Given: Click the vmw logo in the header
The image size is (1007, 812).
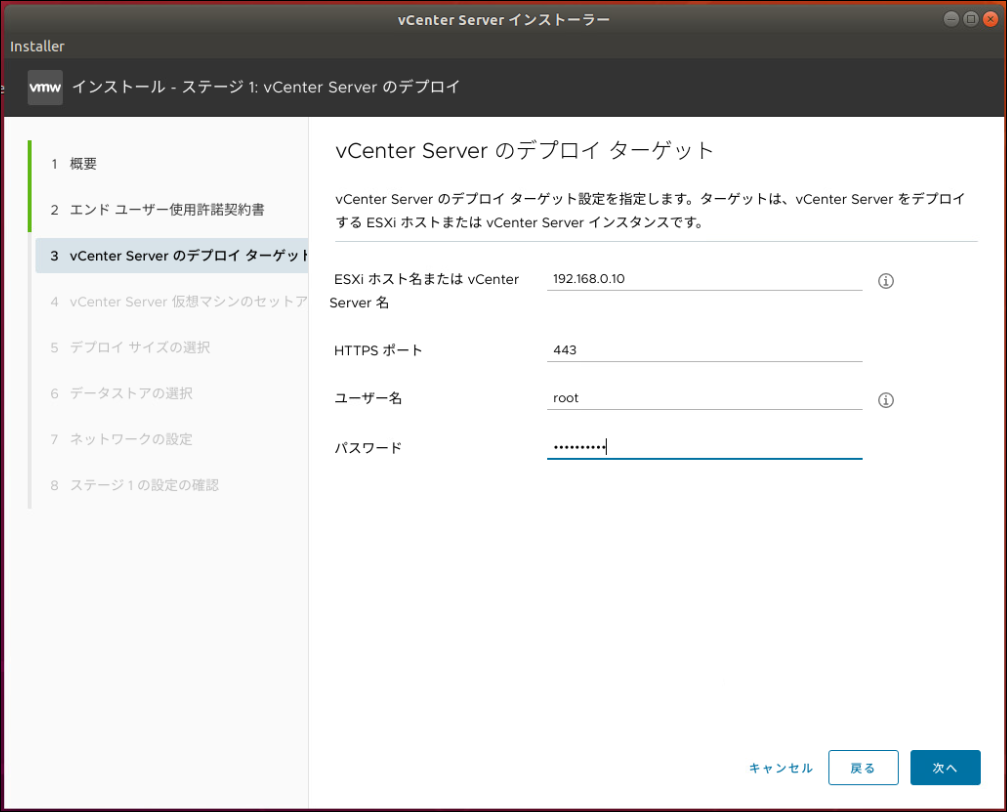Looking at the screenshot, I should pos(45,87).
